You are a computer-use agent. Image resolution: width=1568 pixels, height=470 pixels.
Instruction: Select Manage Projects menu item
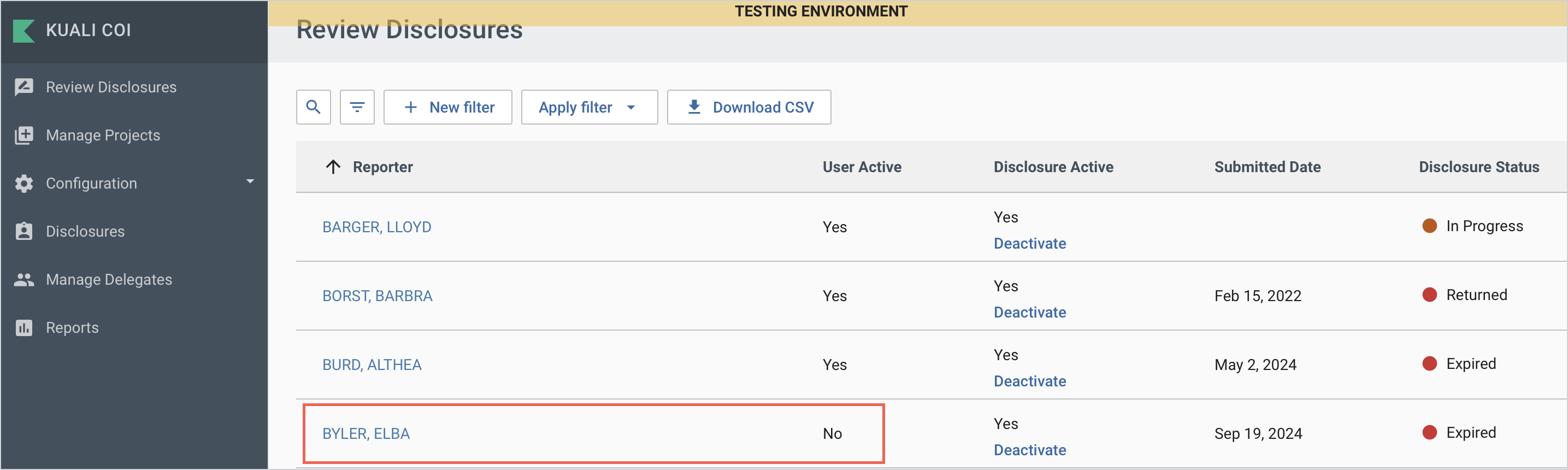(103, 135)
